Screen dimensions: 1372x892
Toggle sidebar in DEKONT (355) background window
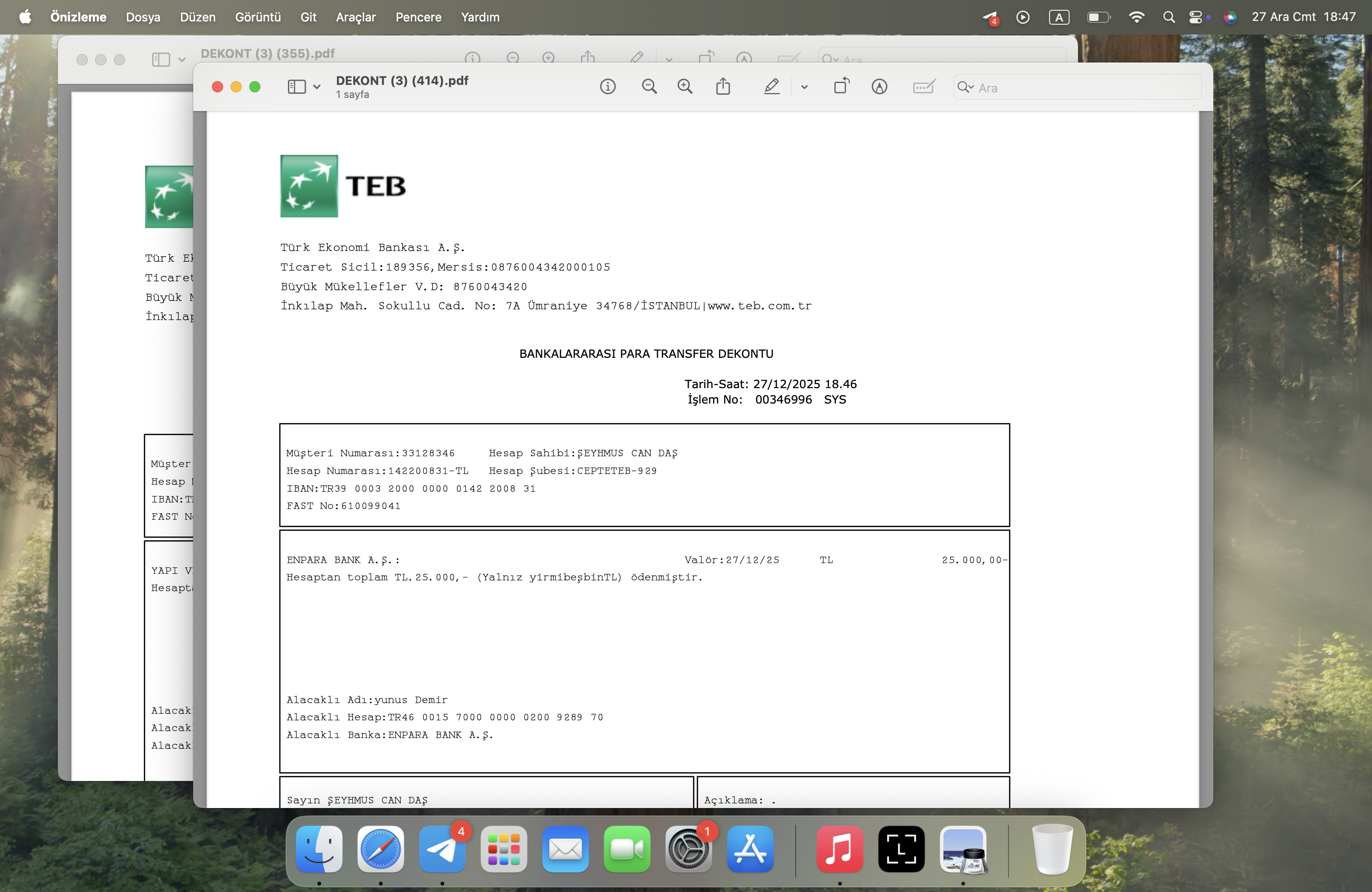[x=161, y=59]
